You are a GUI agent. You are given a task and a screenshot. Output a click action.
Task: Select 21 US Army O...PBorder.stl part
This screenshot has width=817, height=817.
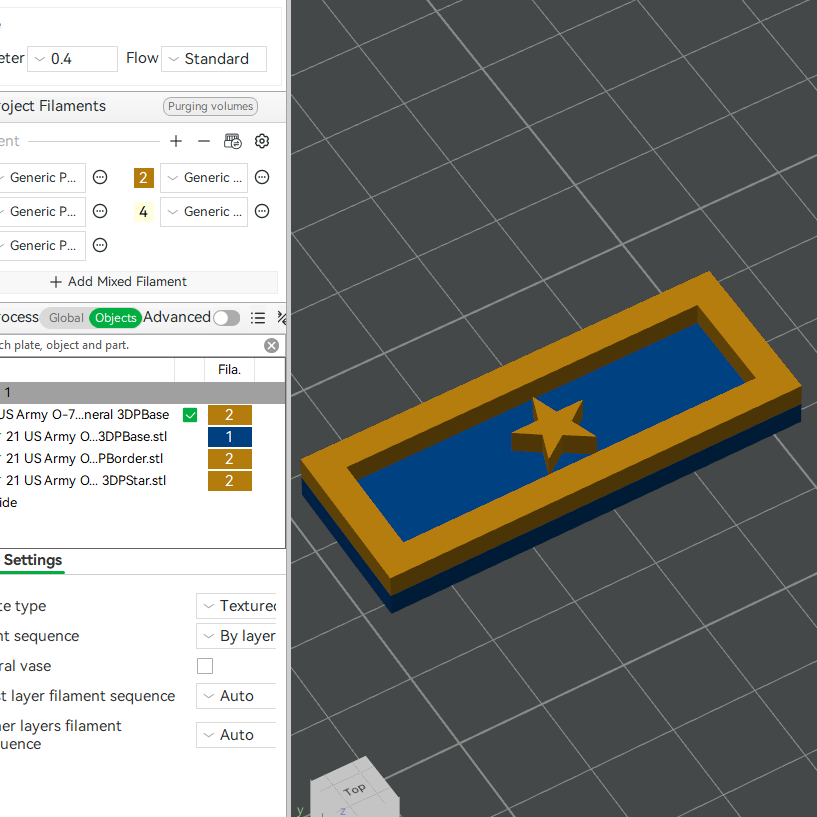(x=84, y=459)
